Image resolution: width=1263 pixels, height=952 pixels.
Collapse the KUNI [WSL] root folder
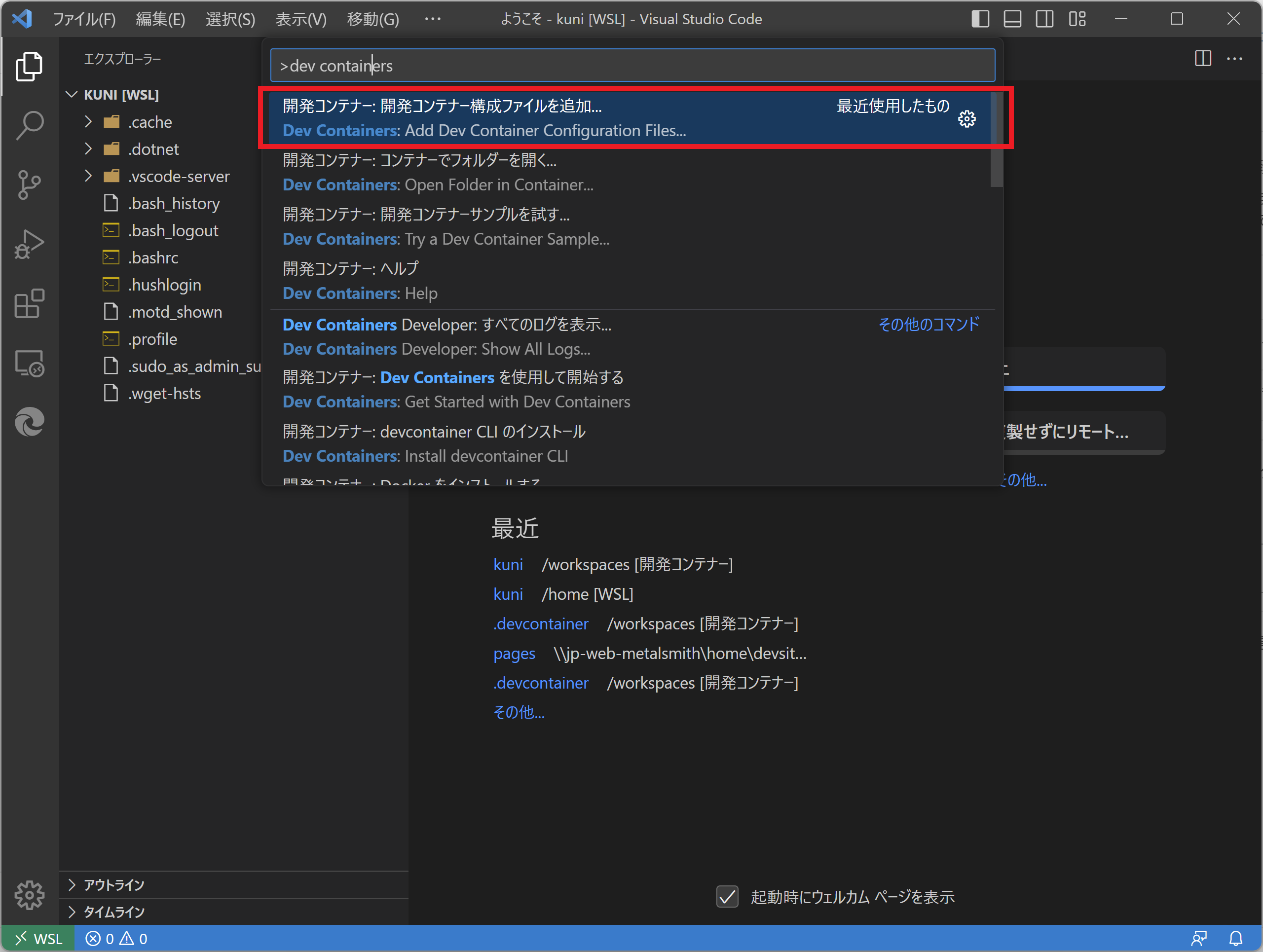pos(72,94)
